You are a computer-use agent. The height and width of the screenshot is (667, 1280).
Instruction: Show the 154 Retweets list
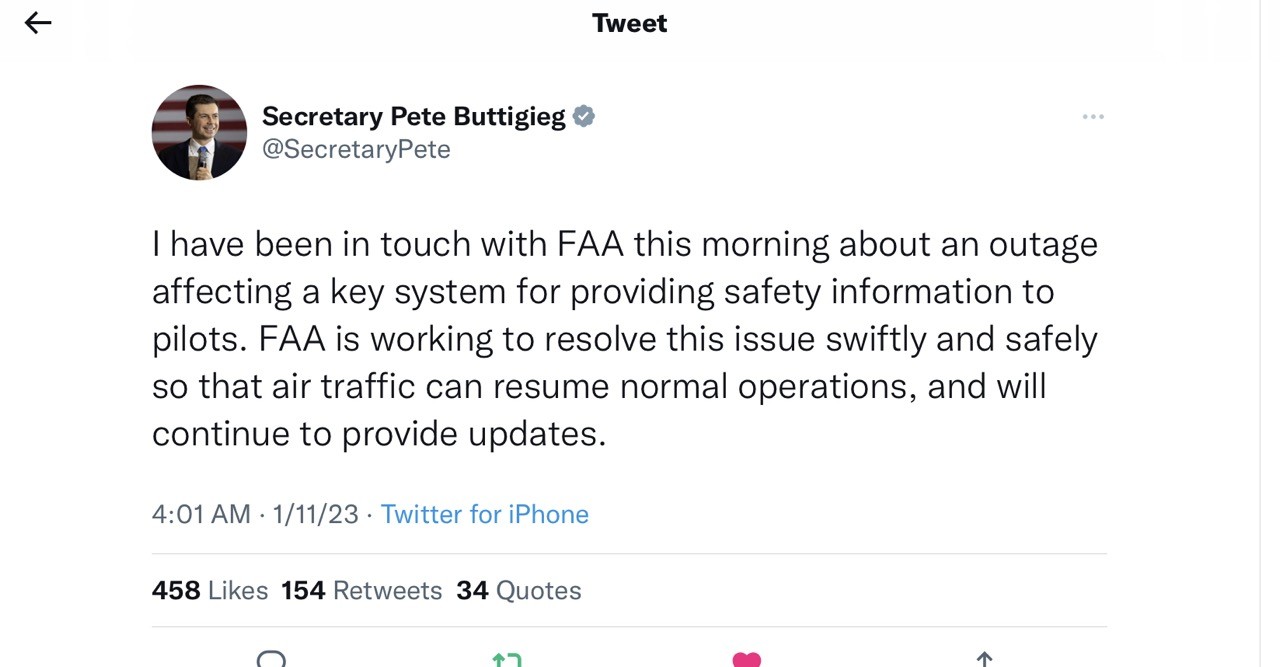[x=361, y=591]
